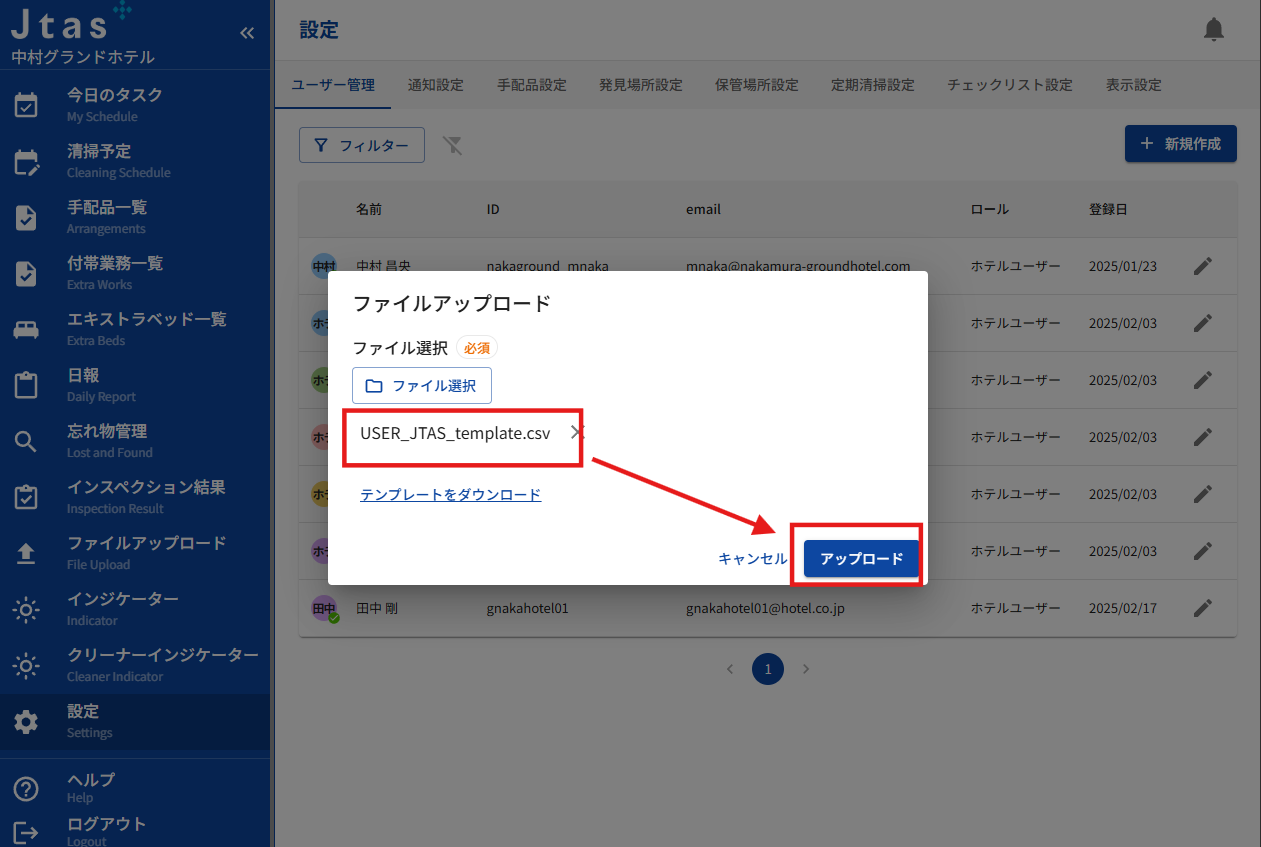Image resolution: width=1261 pixels, height=847 pixels.
Task: Open エキストラベッド一覧 bed icon
Action: 26,329
